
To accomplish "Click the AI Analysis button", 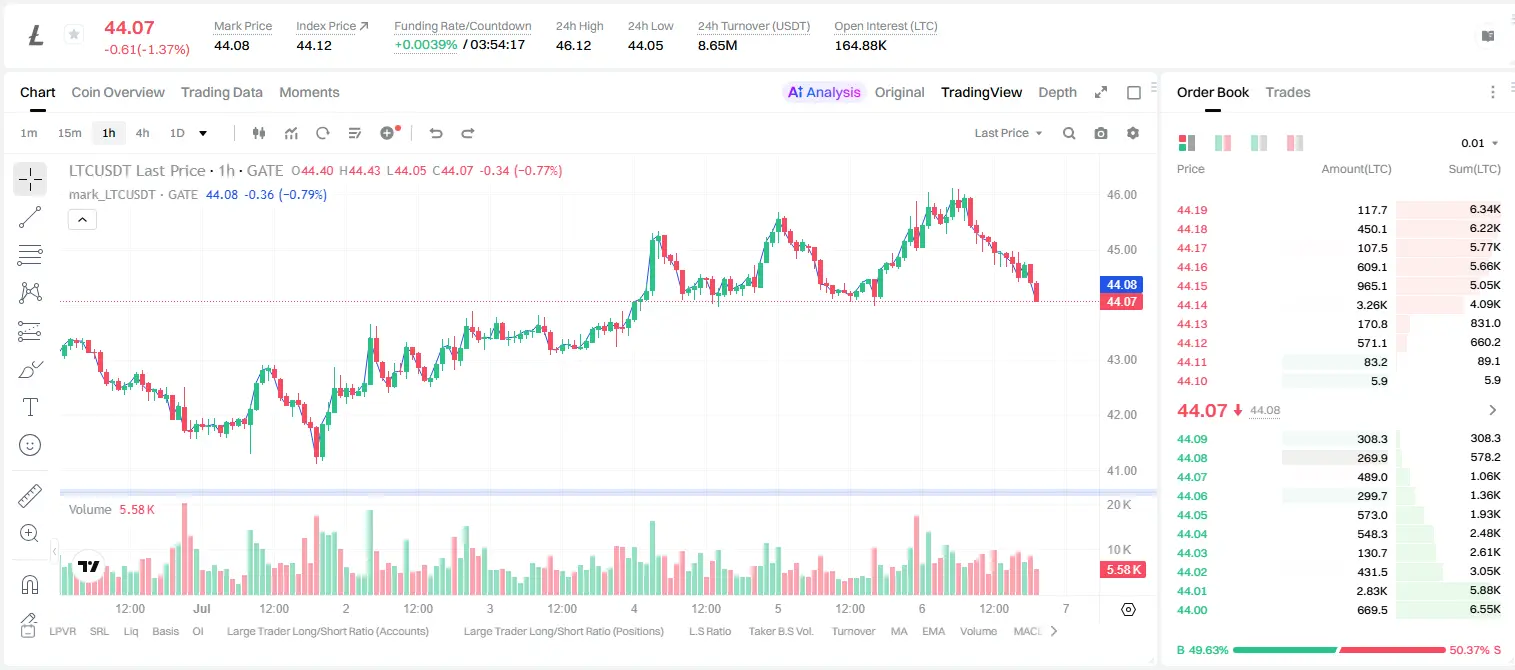I will click(x=823, y=92).
